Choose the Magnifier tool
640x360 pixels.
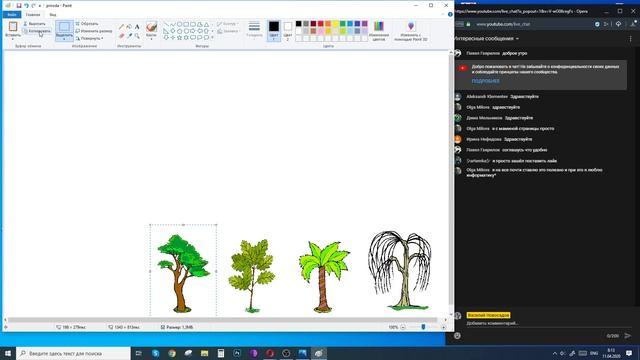point(137,36)
